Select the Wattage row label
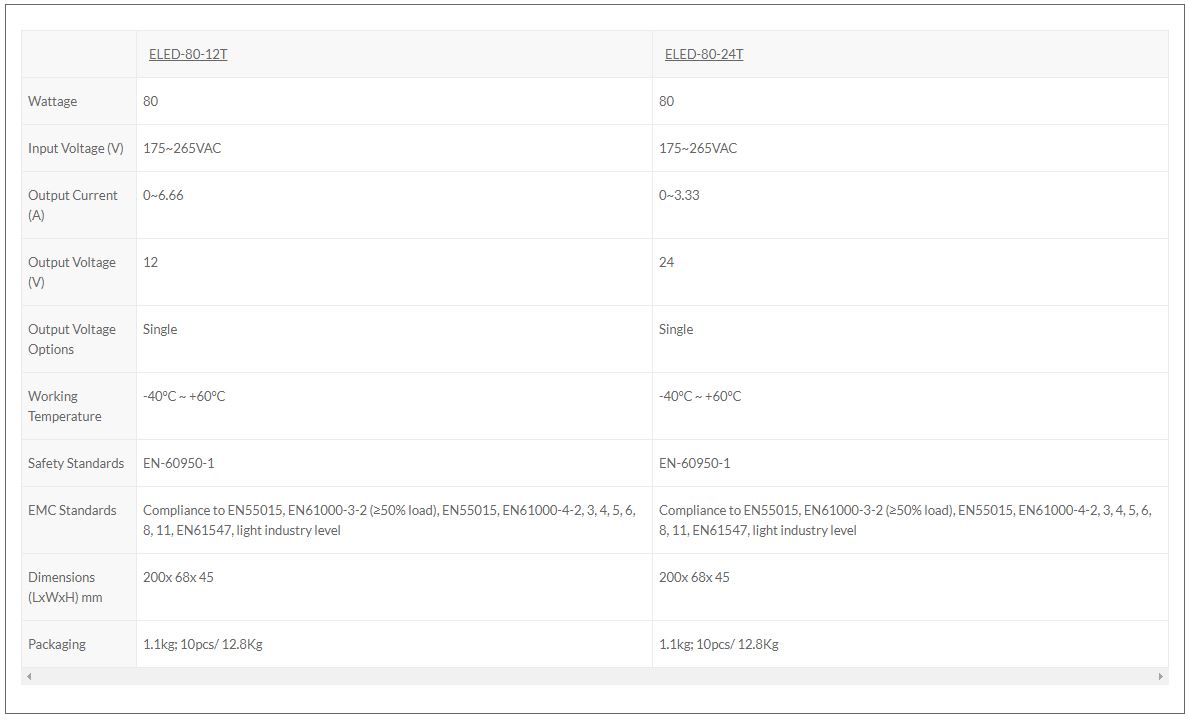The height and width of the screenshot is (721, 1189). tap(52, 101)
